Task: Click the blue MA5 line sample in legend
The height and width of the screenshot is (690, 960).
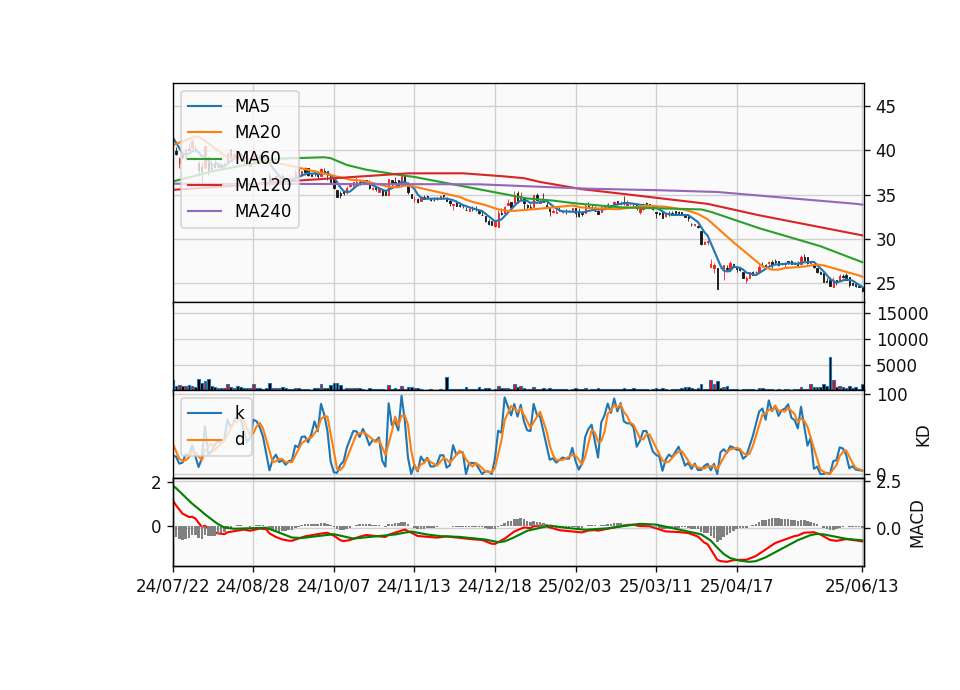Action: point(204,107)
